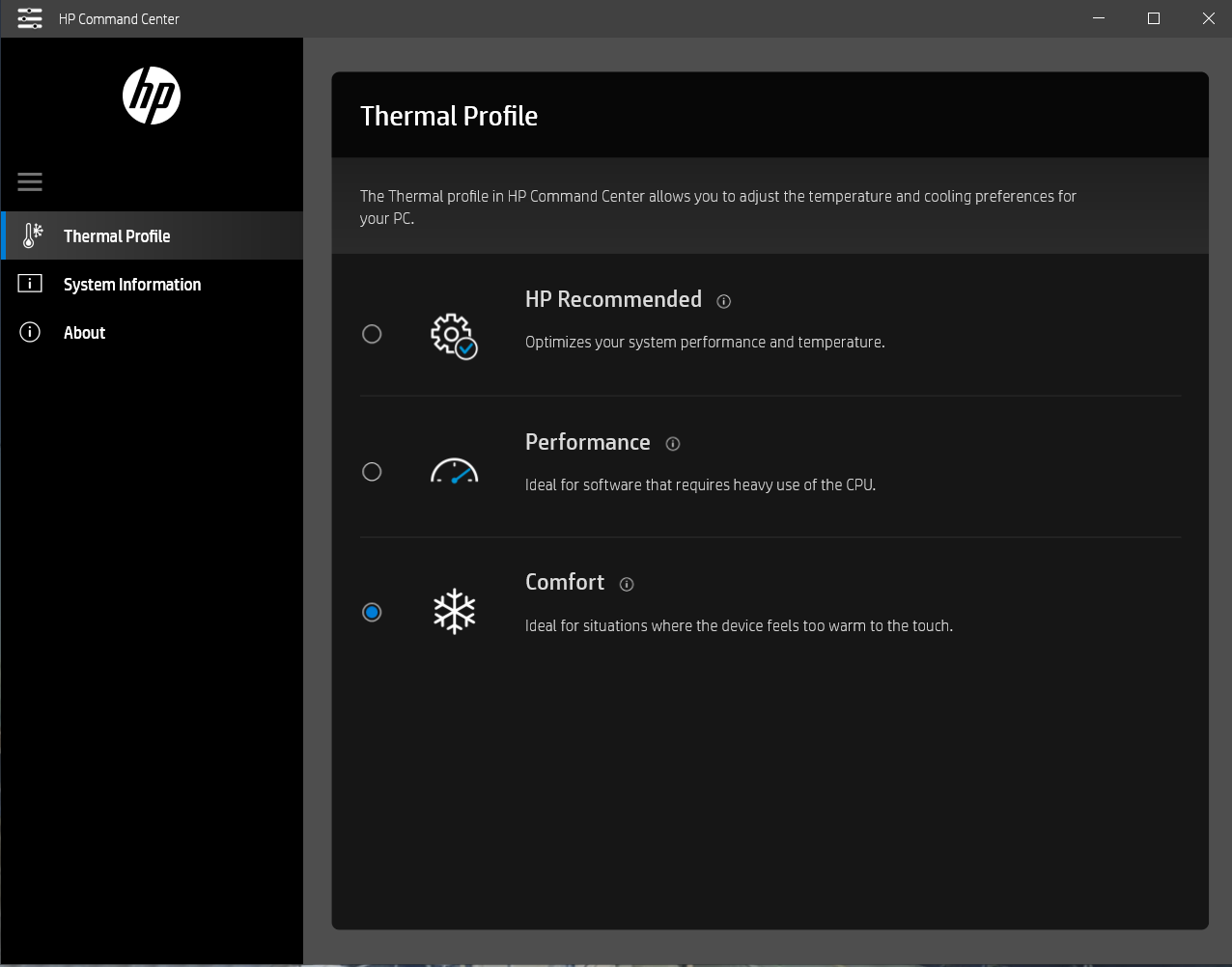
Task: Click the snowflake icon for Comfort mode
Action: point(454,611)
